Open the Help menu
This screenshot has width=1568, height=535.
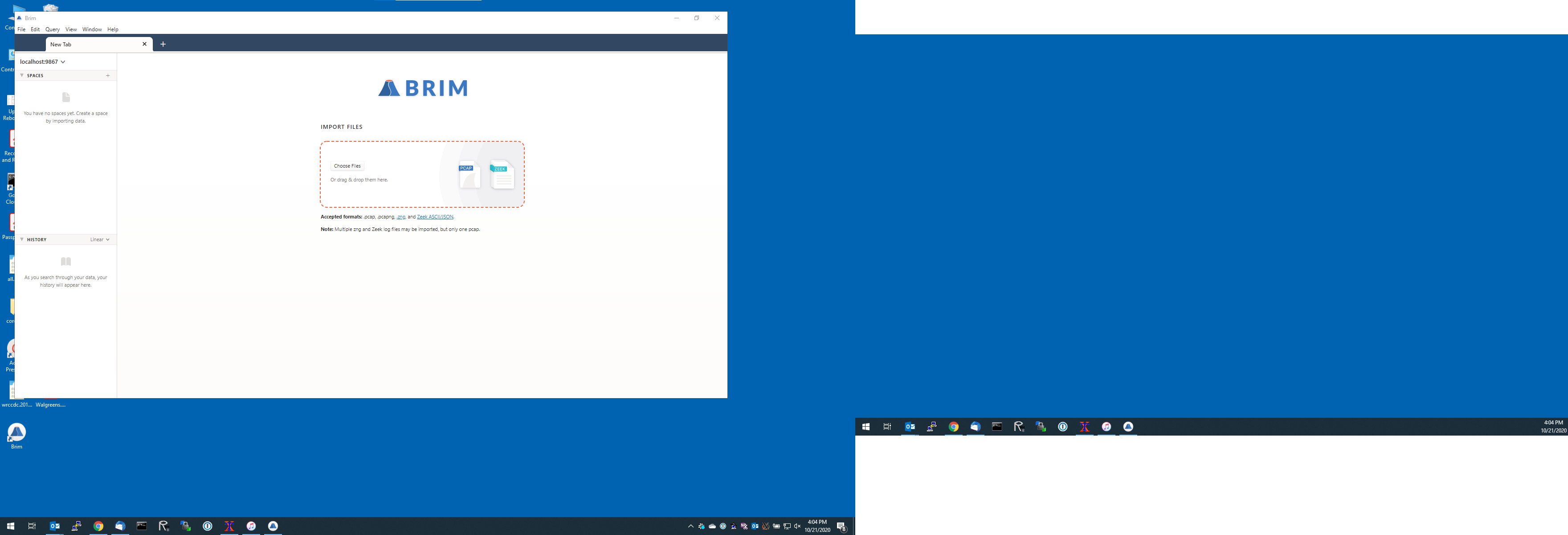pyautogui.click(x=113, y=29)
